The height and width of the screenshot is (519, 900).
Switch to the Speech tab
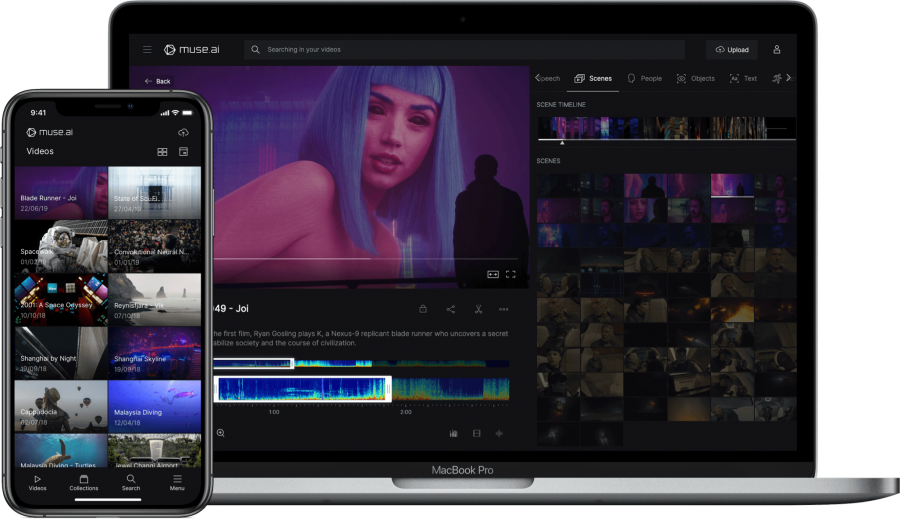point(548,79)
